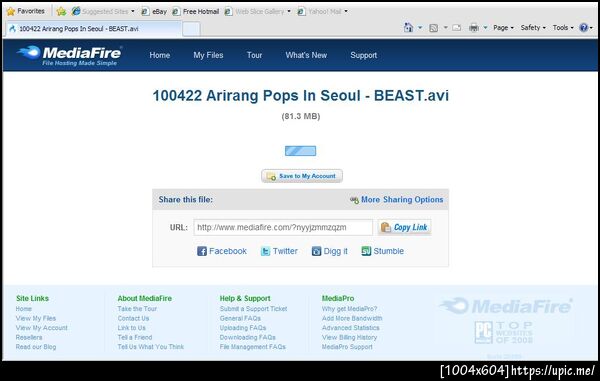600x381 pixels.
Task: Open More Sharing Options link
Action: click(x=397, y=200)
